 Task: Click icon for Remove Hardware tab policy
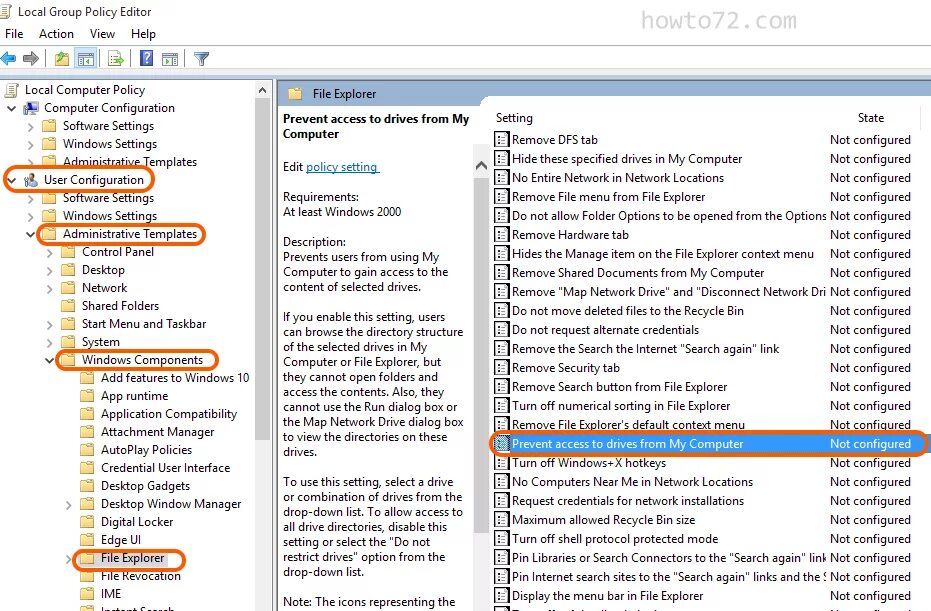click(502, 235)
